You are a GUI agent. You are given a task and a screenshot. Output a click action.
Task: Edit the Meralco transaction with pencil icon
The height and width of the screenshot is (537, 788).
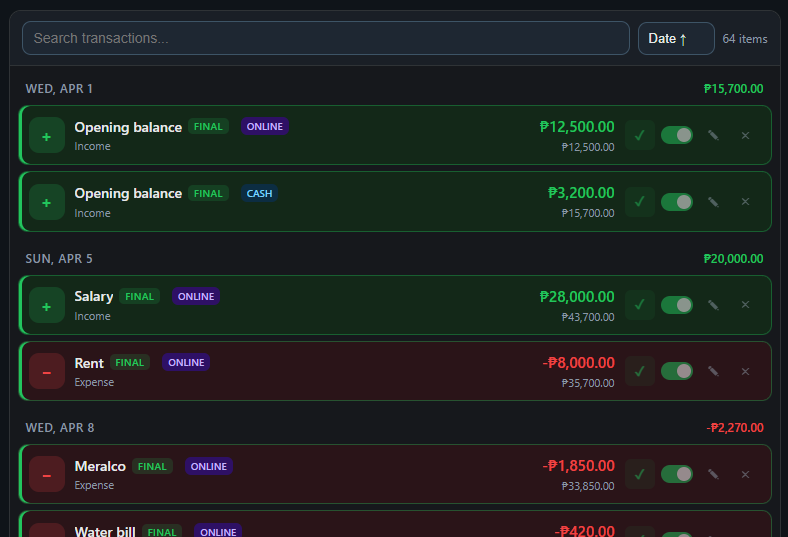coord(713,474)
